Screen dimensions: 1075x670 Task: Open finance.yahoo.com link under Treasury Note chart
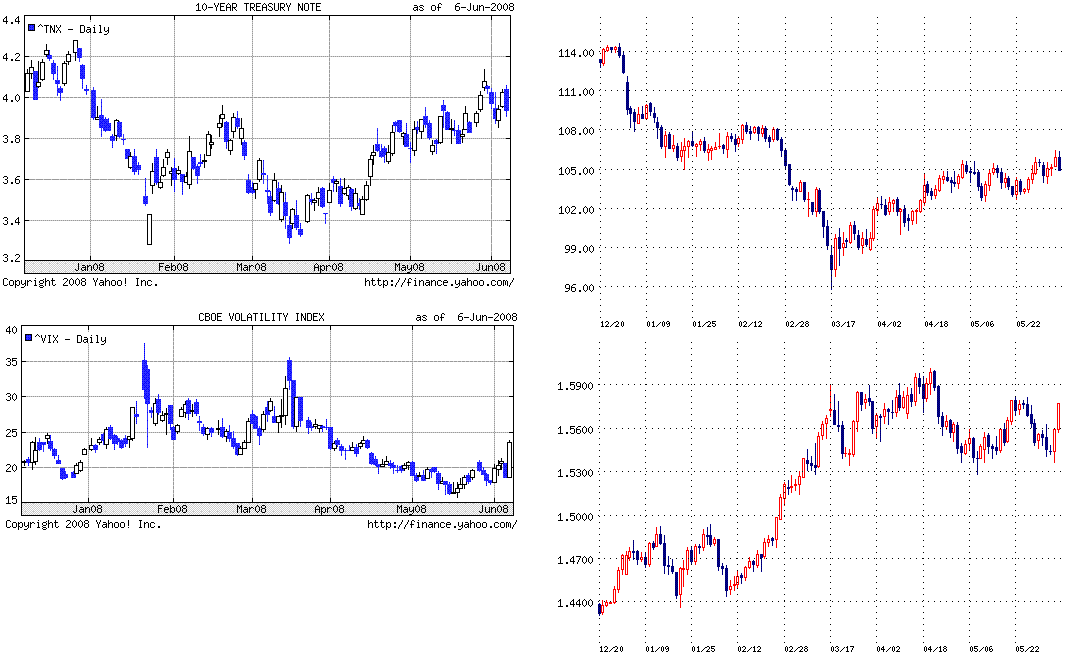(x=442, y=283)
